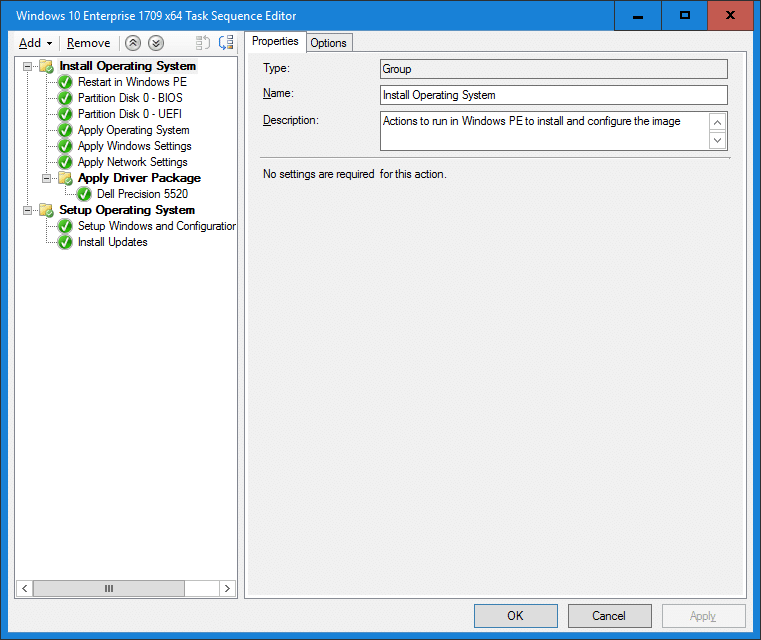Click into the Name input field
Viewport: 761px width, 640px height.
point(554,95)
